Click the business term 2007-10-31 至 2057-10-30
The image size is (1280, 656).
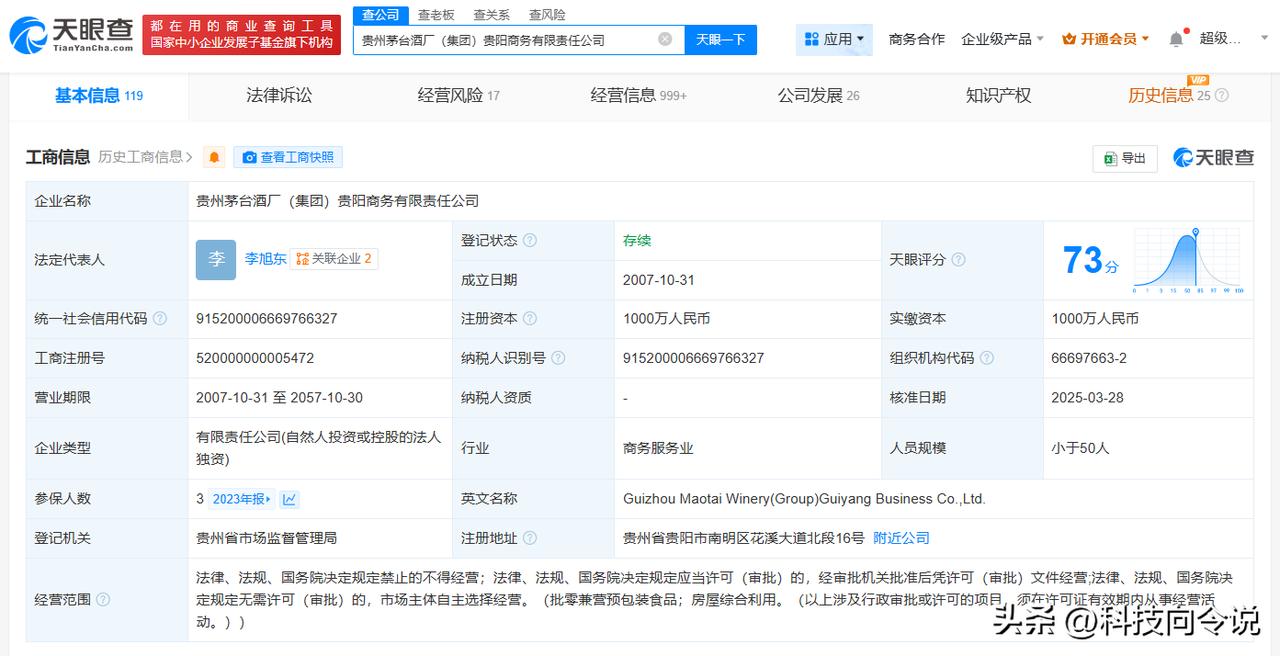(x=279, y=397)
